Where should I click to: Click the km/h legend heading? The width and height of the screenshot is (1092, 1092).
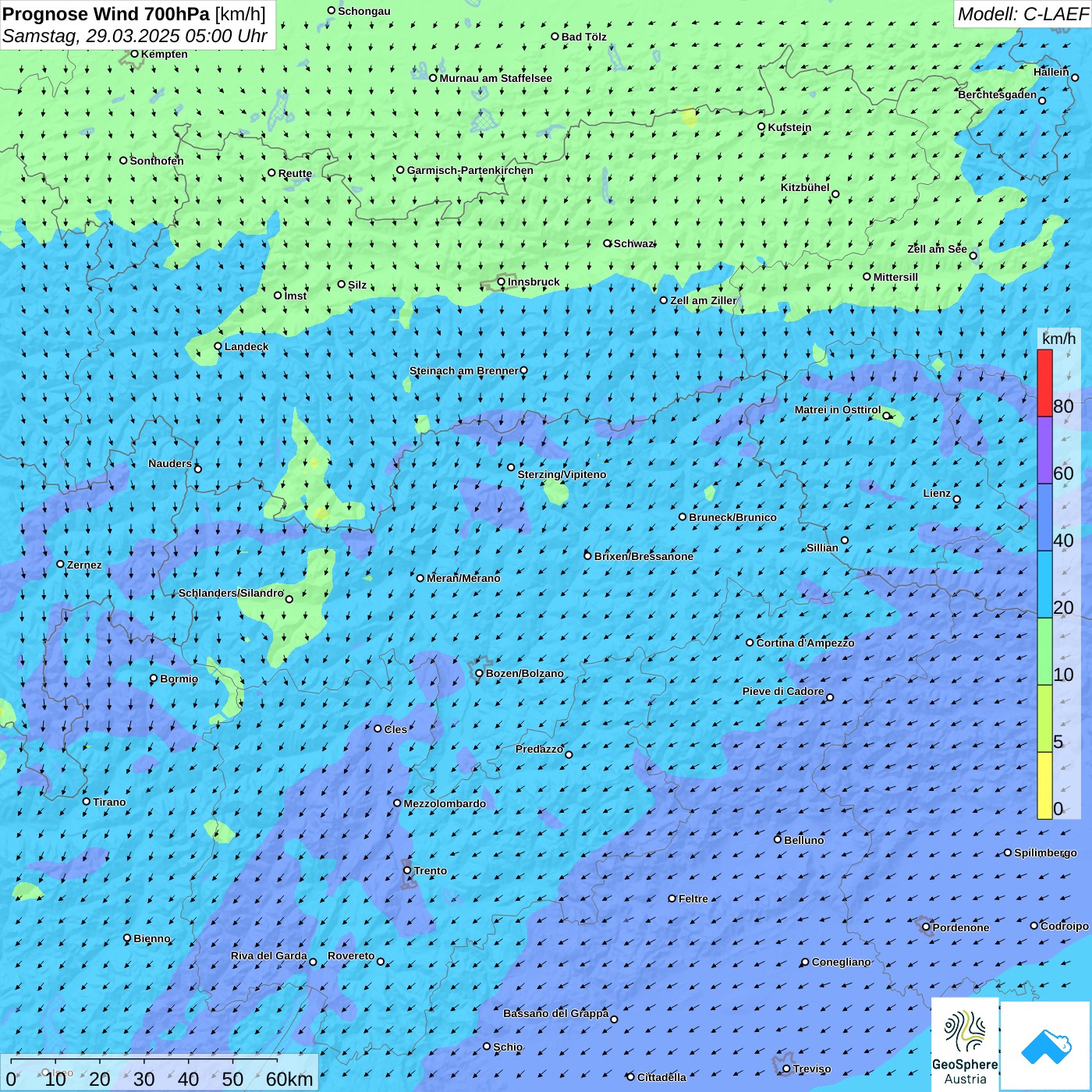(x=1058, y=339)
